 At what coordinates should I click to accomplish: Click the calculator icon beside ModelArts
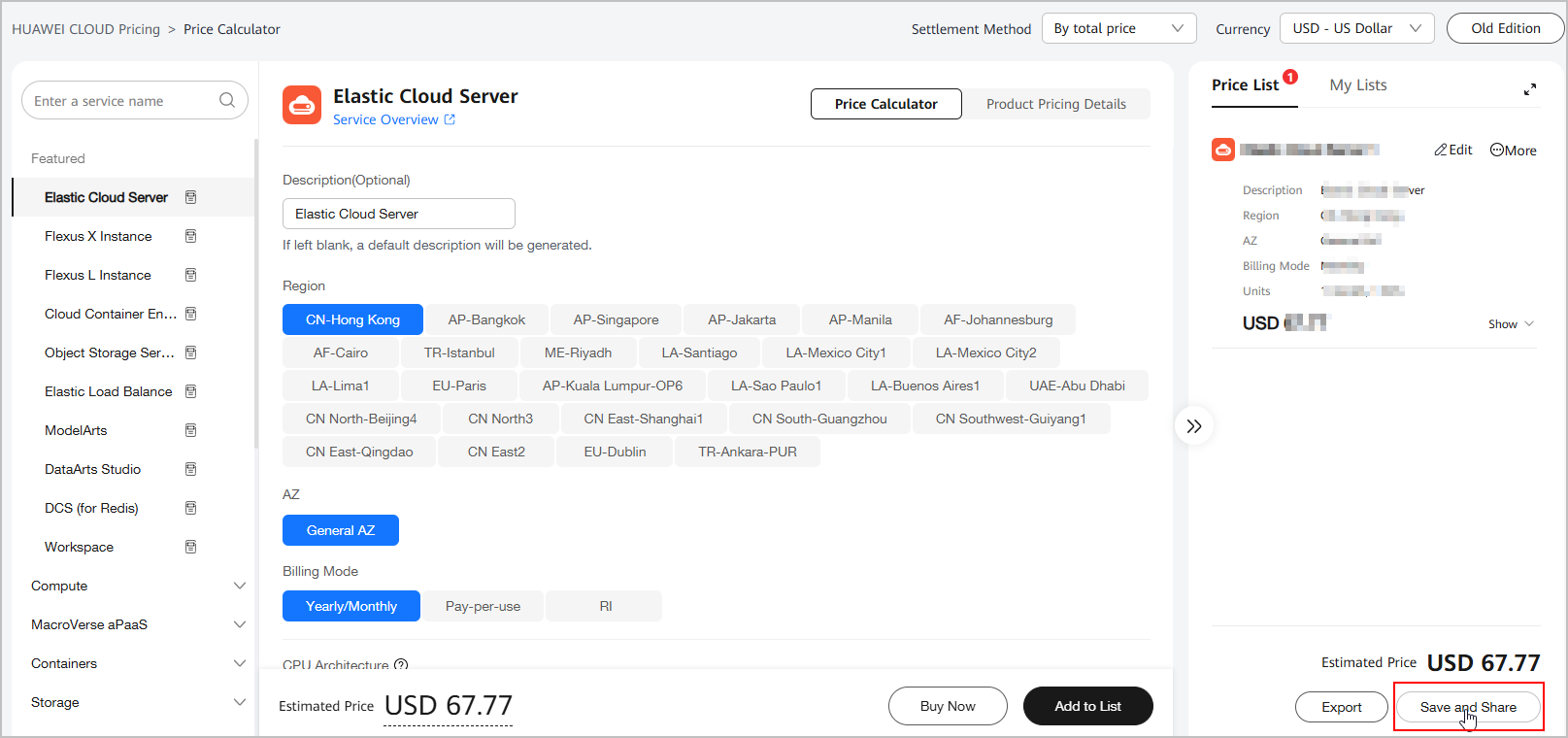point(190,430)
